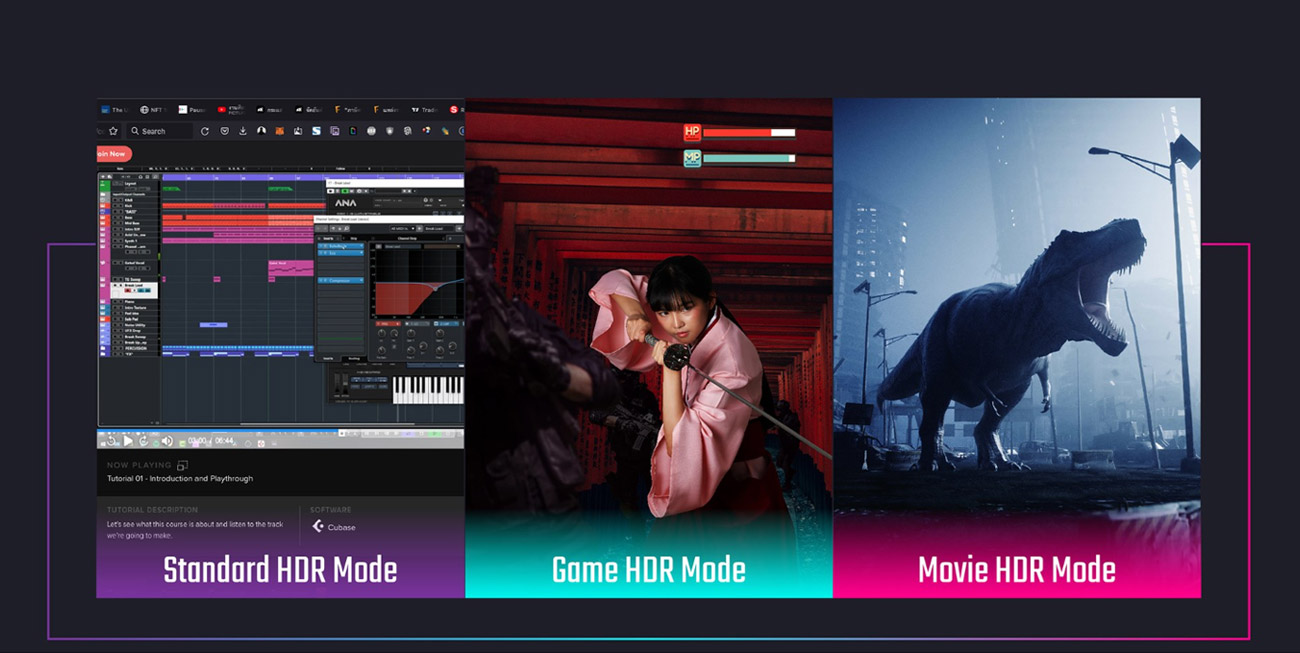Click the blue S extension icon
This screenshot has height=653, width=1300.
(316, 131)
